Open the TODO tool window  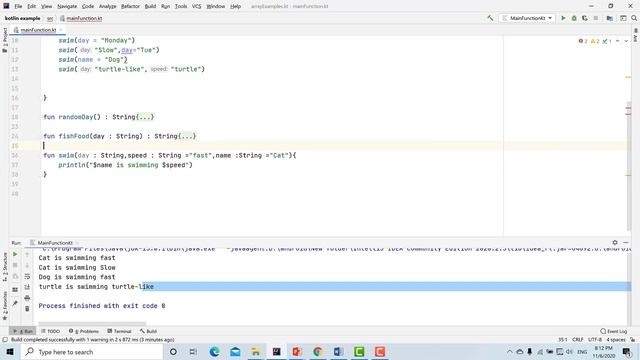(51, 331)
